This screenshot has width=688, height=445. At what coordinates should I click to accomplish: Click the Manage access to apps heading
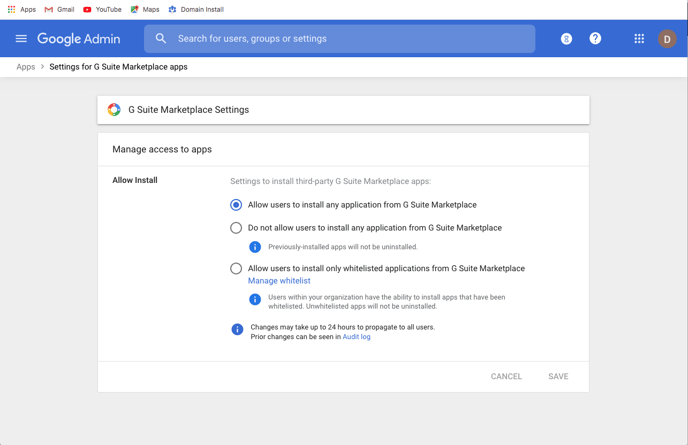click(162, 149)
